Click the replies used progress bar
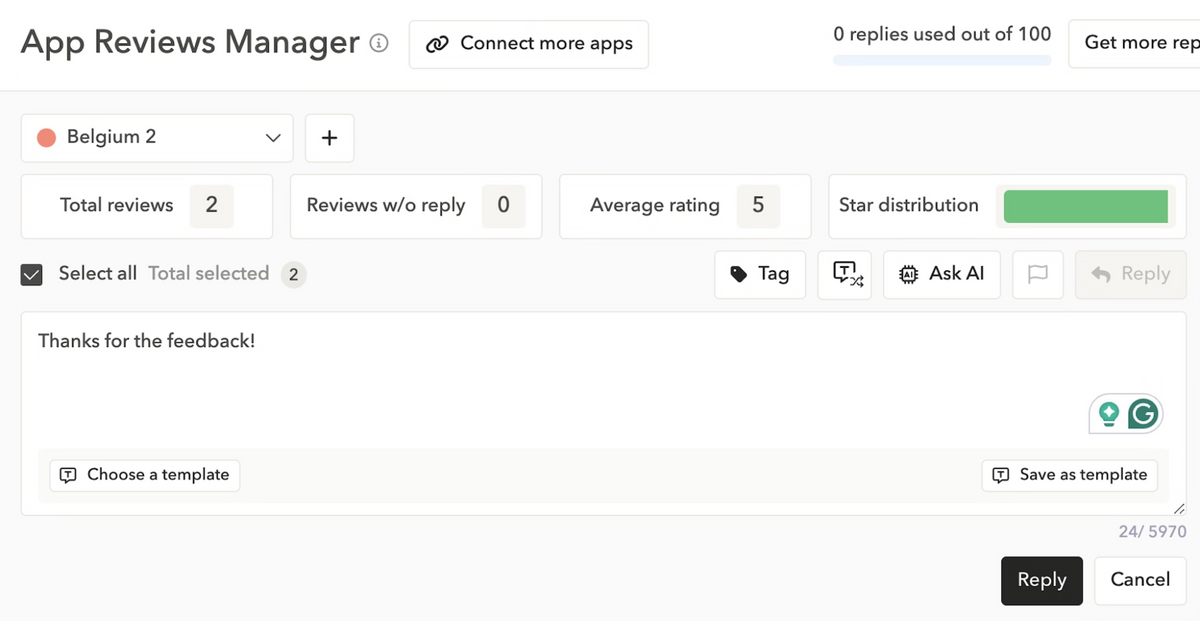Viewport: 1200px width, 621px height. 942,60
